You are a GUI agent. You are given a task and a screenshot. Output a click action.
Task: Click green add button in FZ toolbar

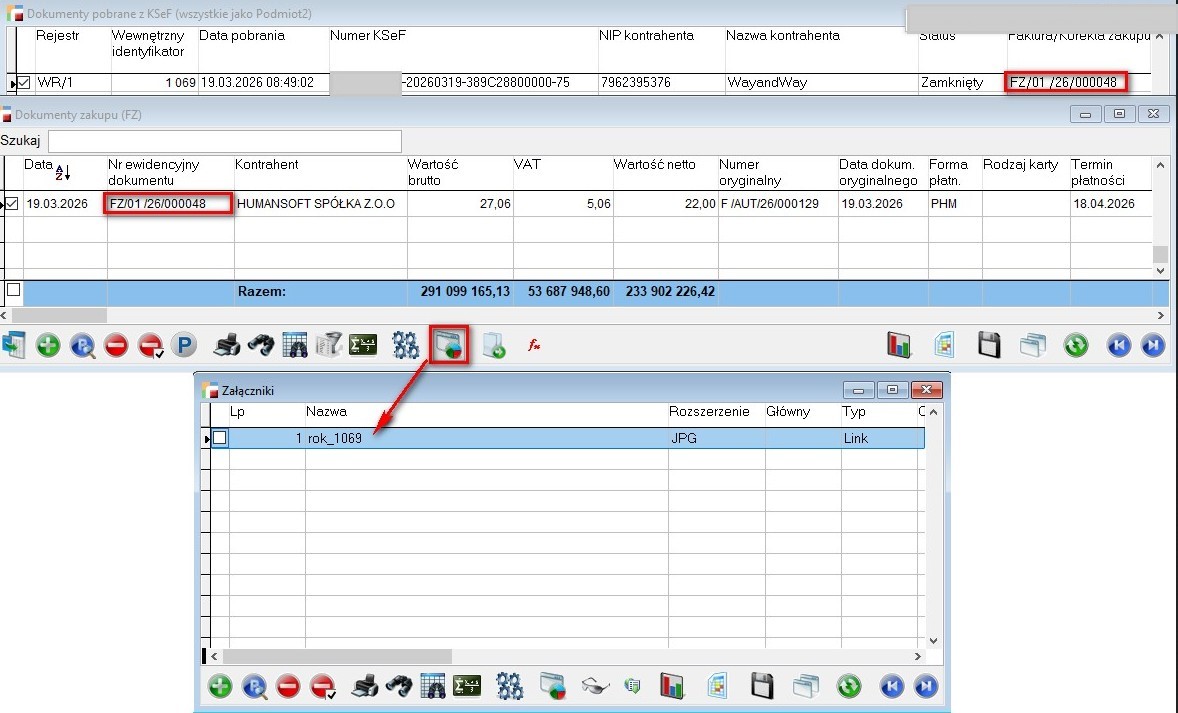(x=48, y=346)
